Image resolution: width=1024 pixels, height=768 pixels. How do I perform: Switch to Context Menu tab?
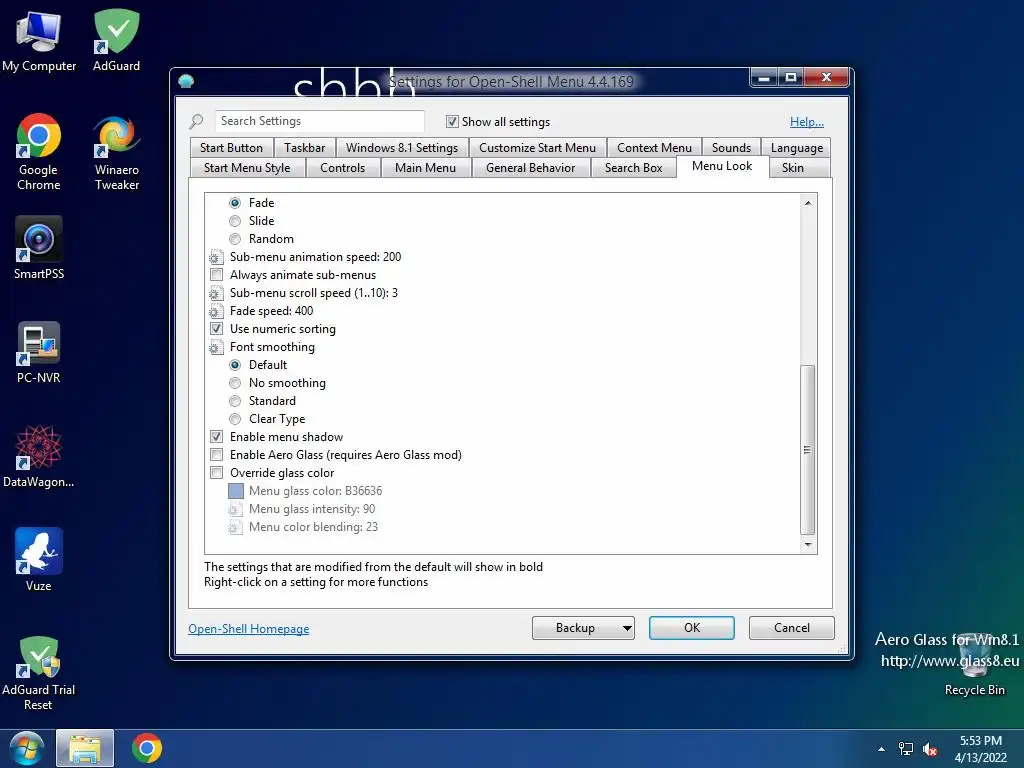654,148
